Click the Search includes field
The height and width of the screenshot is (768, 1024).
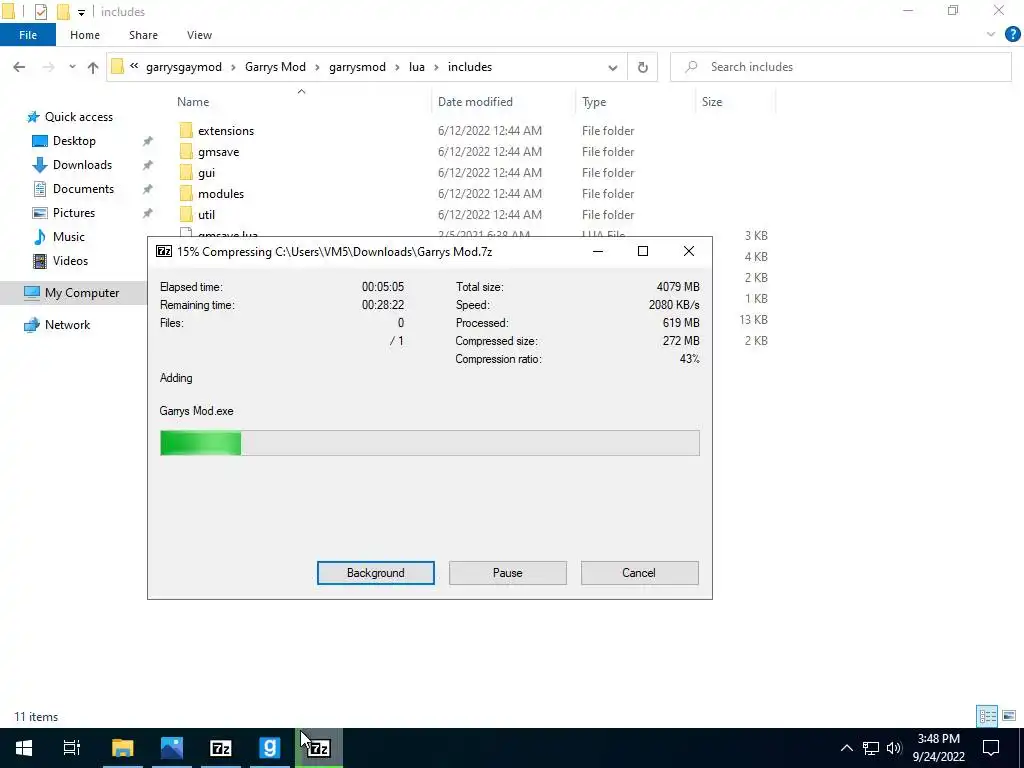click(x=841, y=67)
